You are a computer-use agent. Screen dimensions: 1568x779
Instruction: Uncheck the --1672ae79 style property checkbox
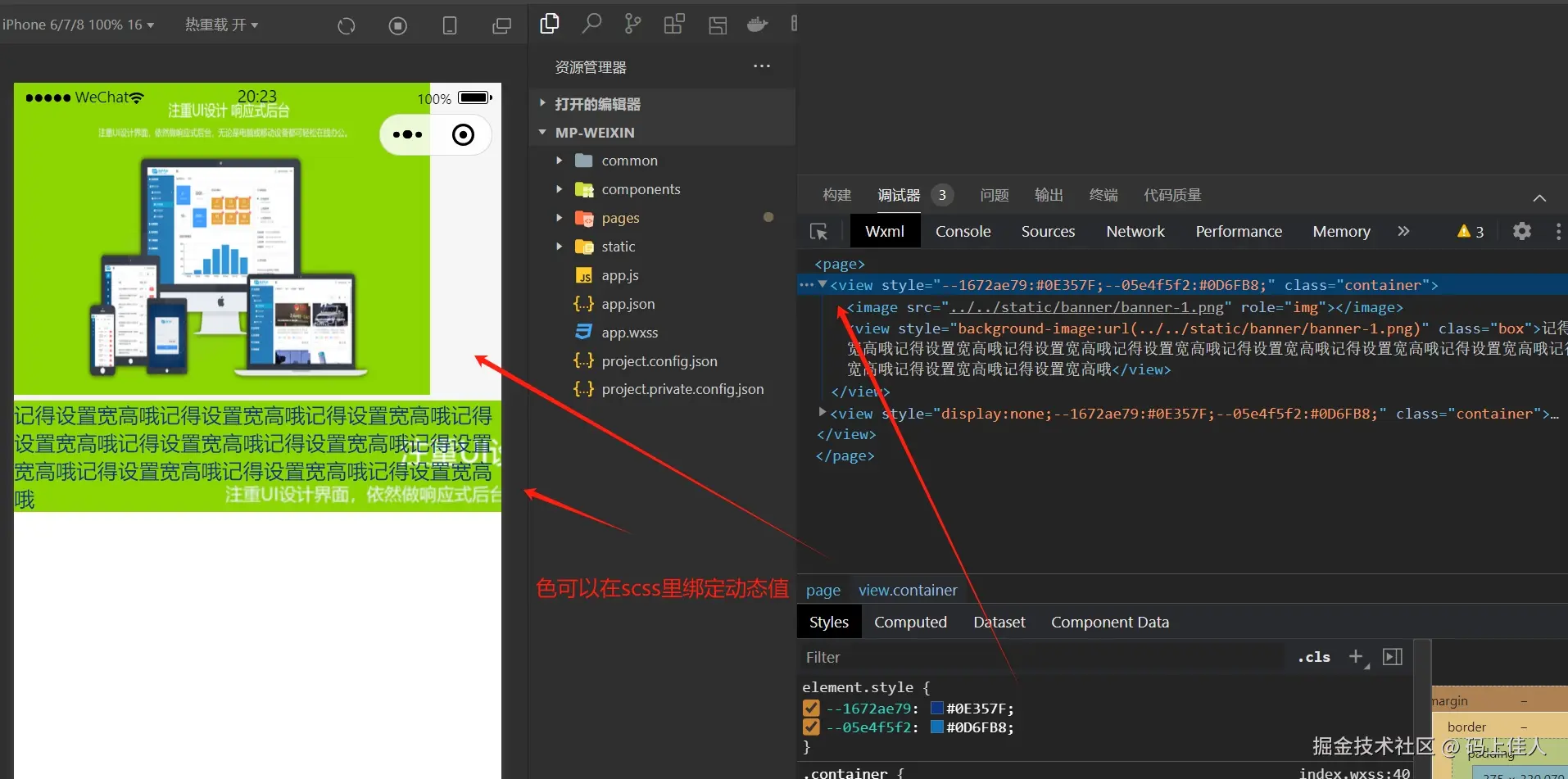pos(811,709)
